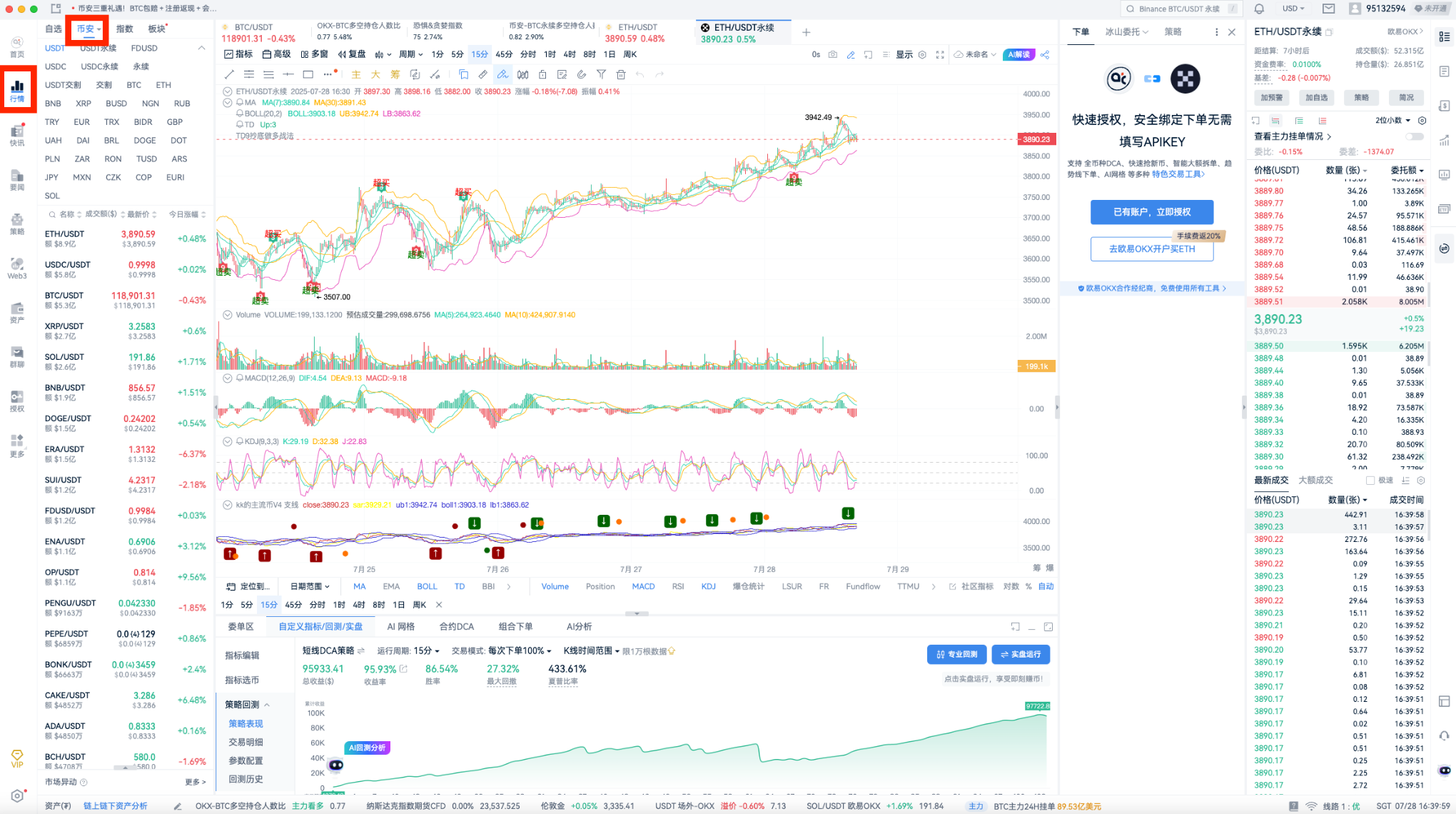Image resolution: width=1456 pixels, height=814 pixels.
Task: Open the 合约DCA tab
Action: click(x=456, y=626)
